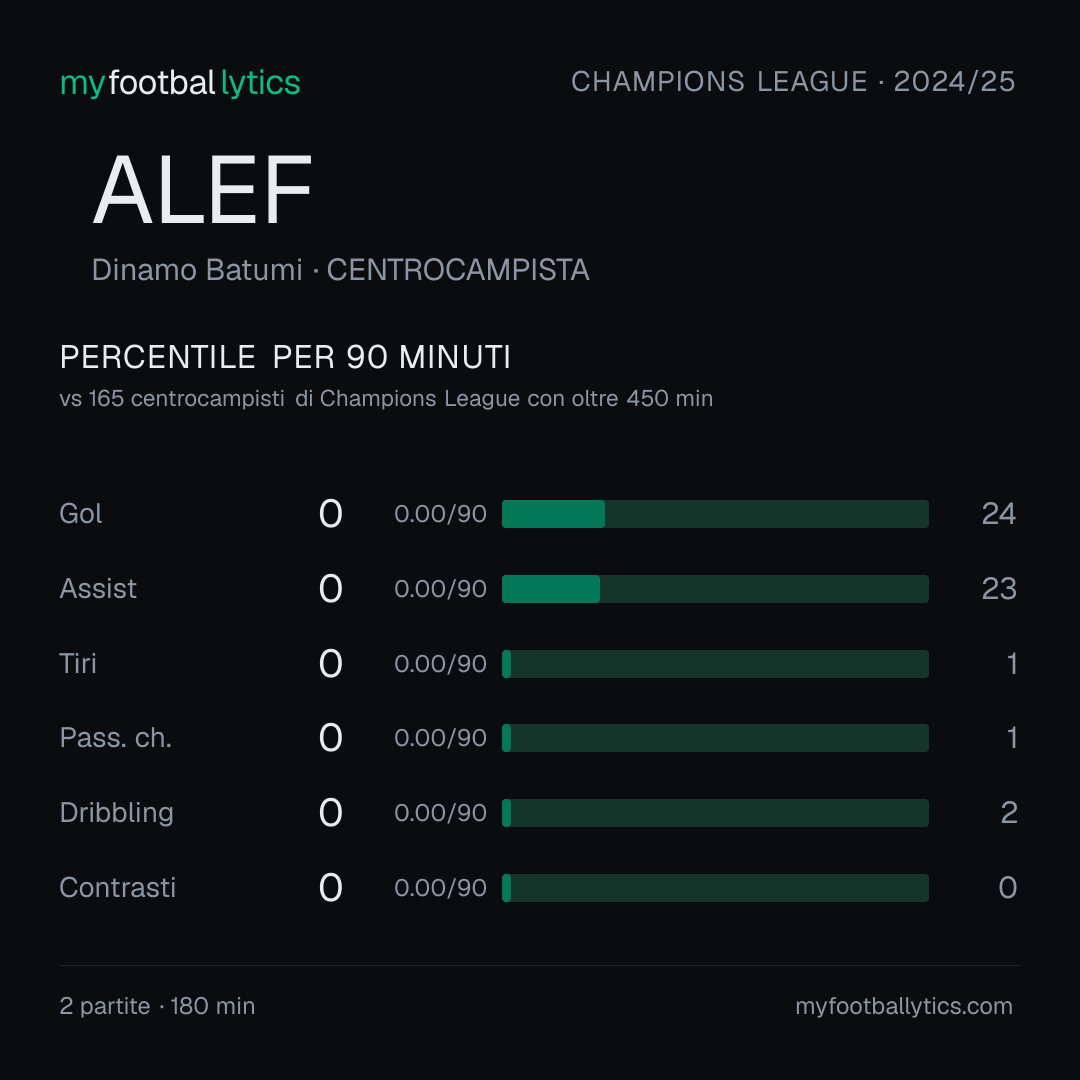1080x1080 pixels.
Task: Click the ALEF player name heading
Action: click(202, 191)
